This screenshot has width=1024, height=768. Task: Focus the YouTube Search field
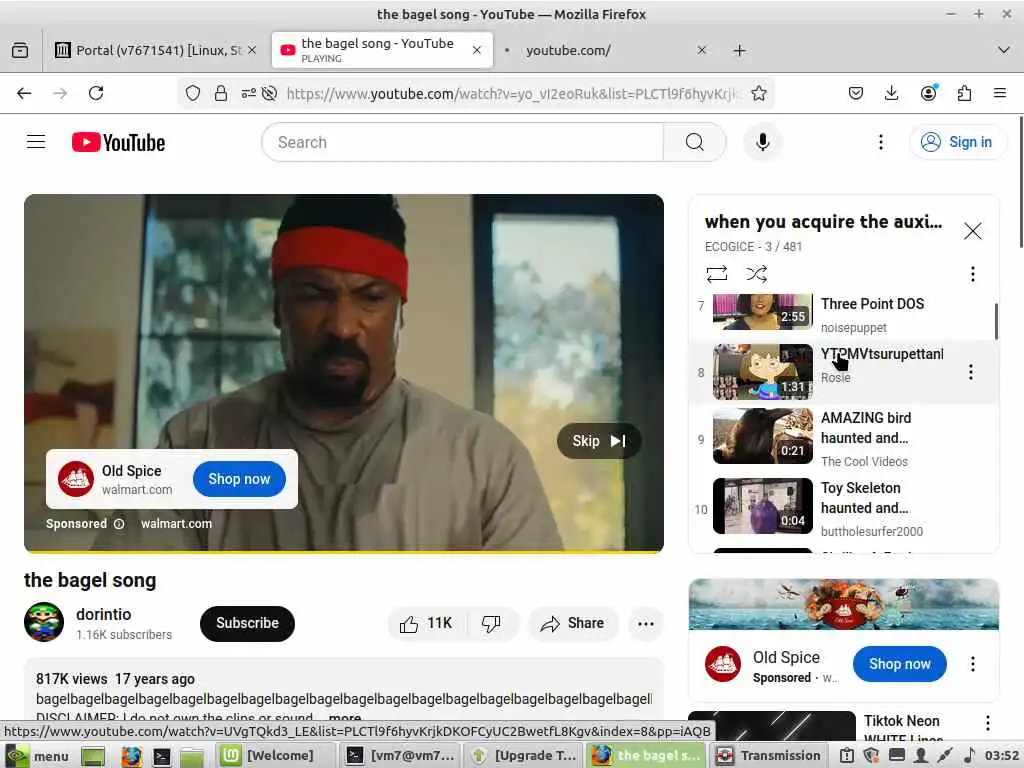[462, 142]
